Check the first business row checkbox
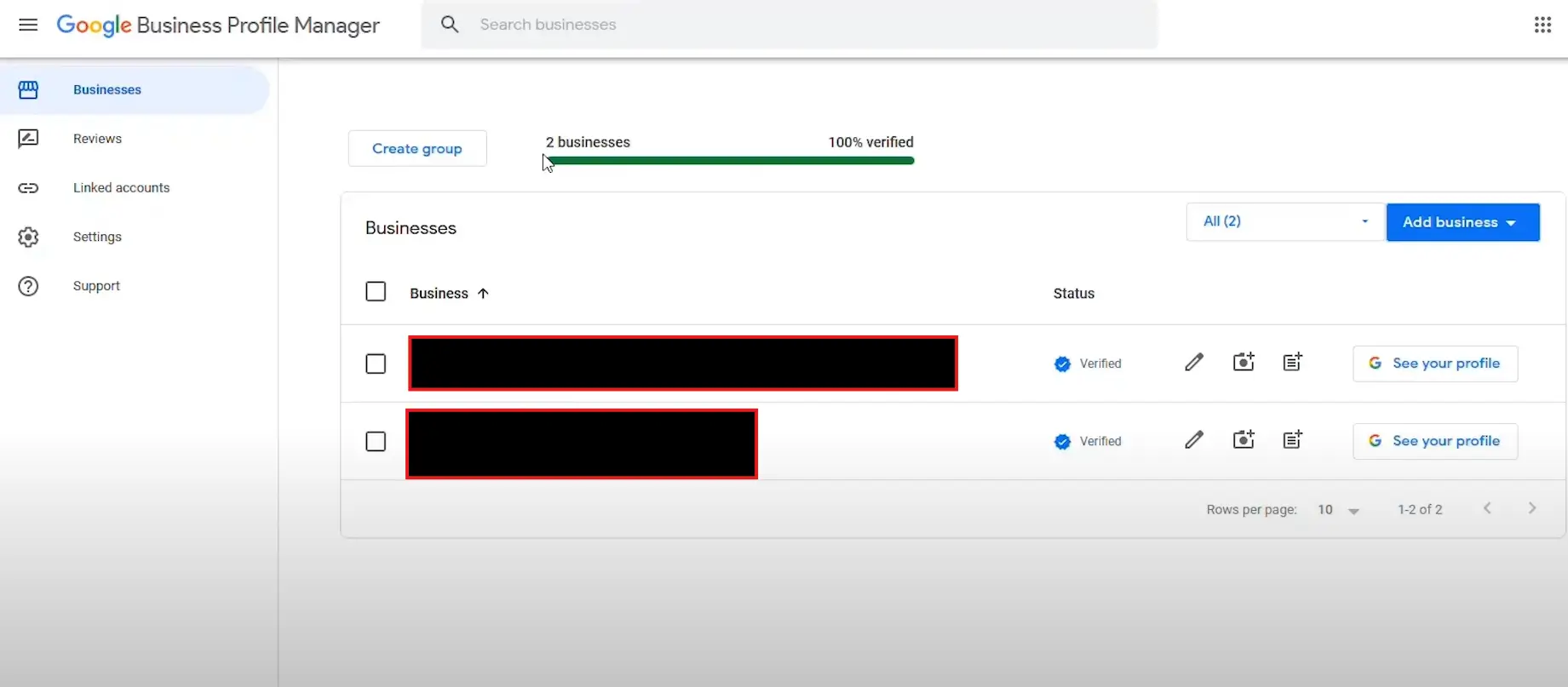Viewport: 1568px width, 687px height. pos(376,364)
